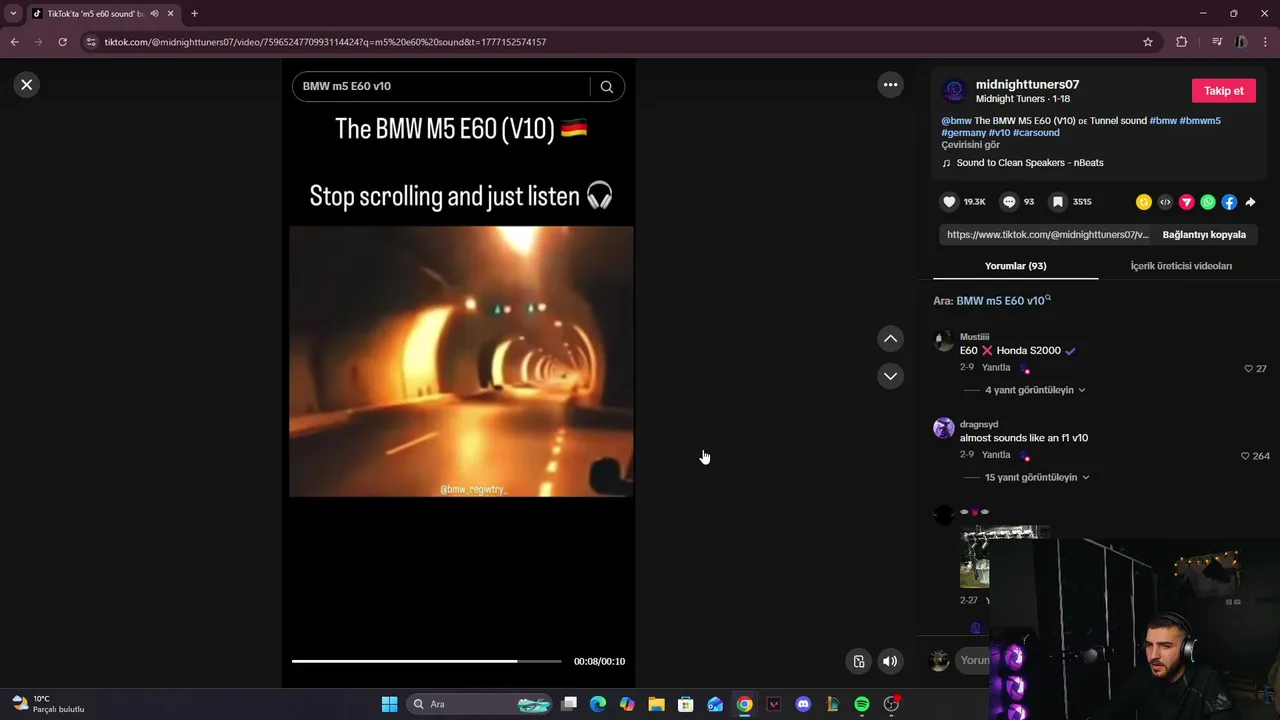Open Spotify from the taskbar
Screen dimensions: 1280x720
coord(862,704)
